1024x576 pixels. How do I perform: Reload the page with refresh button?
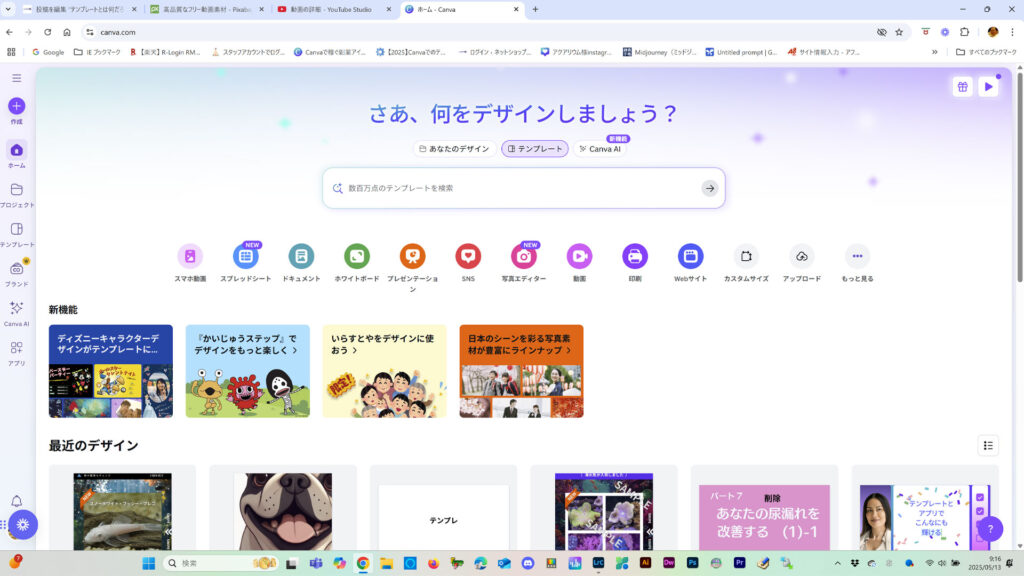pos(48,32)
